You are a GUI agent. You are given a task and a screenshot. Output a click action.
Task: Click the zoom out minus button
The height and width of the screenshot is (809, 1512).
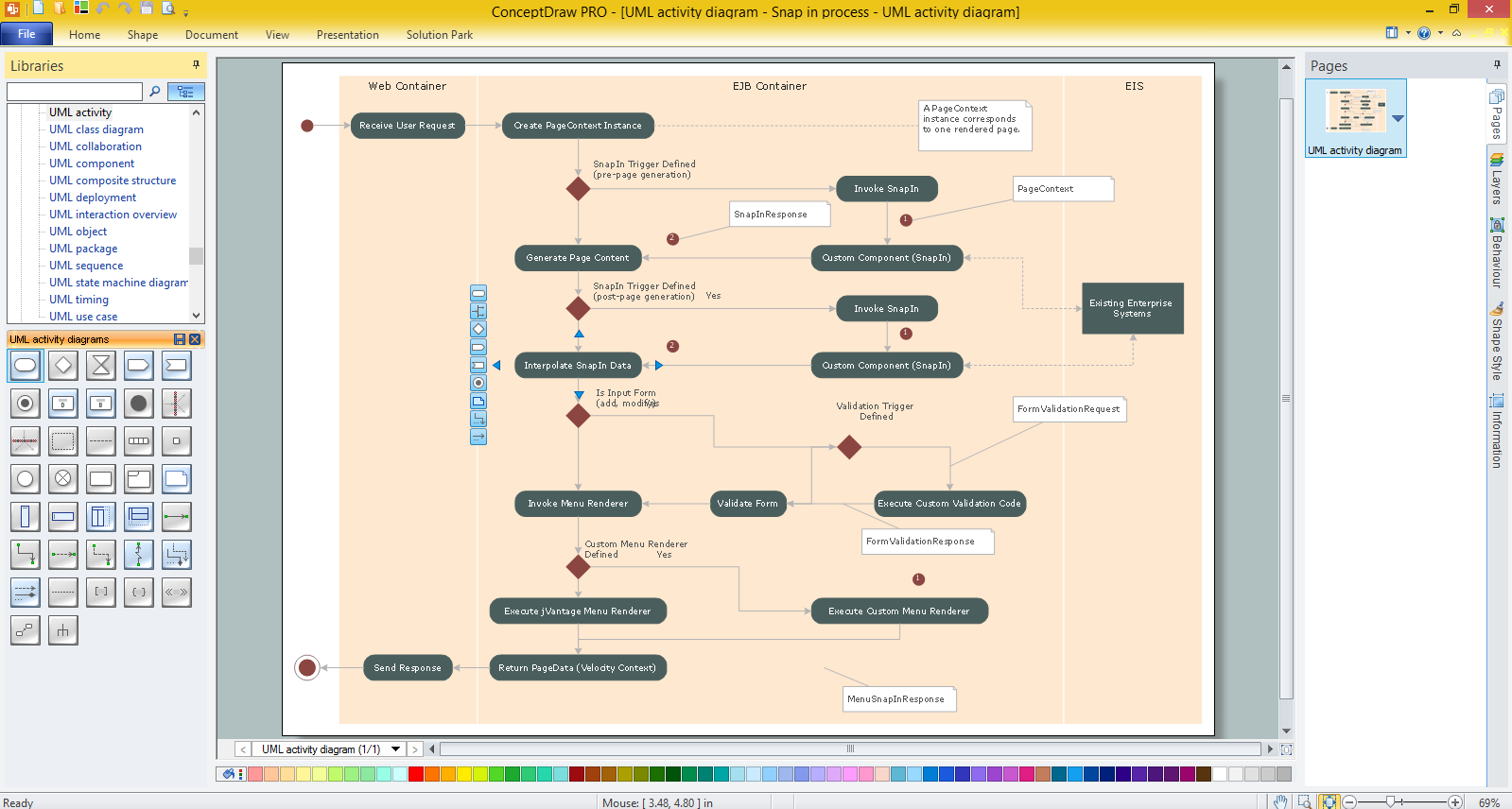pyautogui.click(x=1349, y=801)
